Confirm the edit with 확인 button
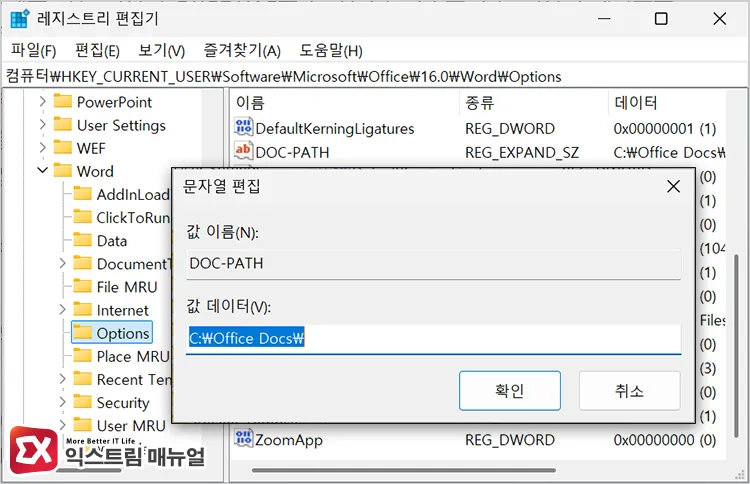Viewport: 750px width, 484px height. 510,391
